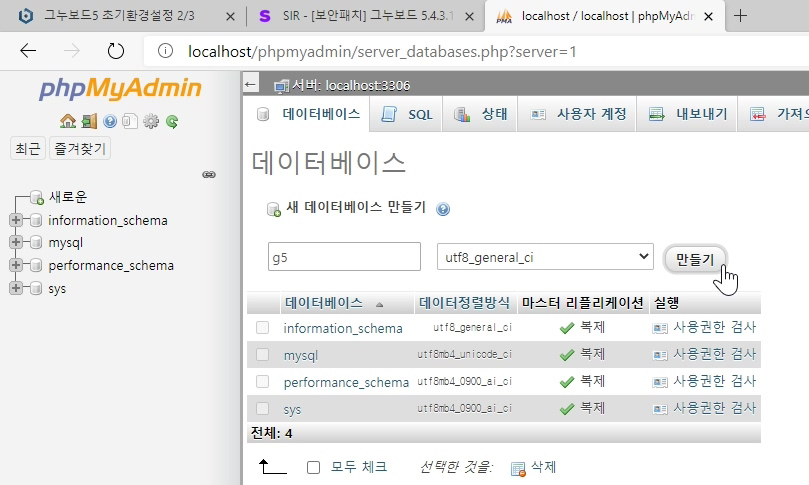The height and width of the screenshot is (485, 809).
Task: Open the 내보내기 tab
Action: pos(688,115)
